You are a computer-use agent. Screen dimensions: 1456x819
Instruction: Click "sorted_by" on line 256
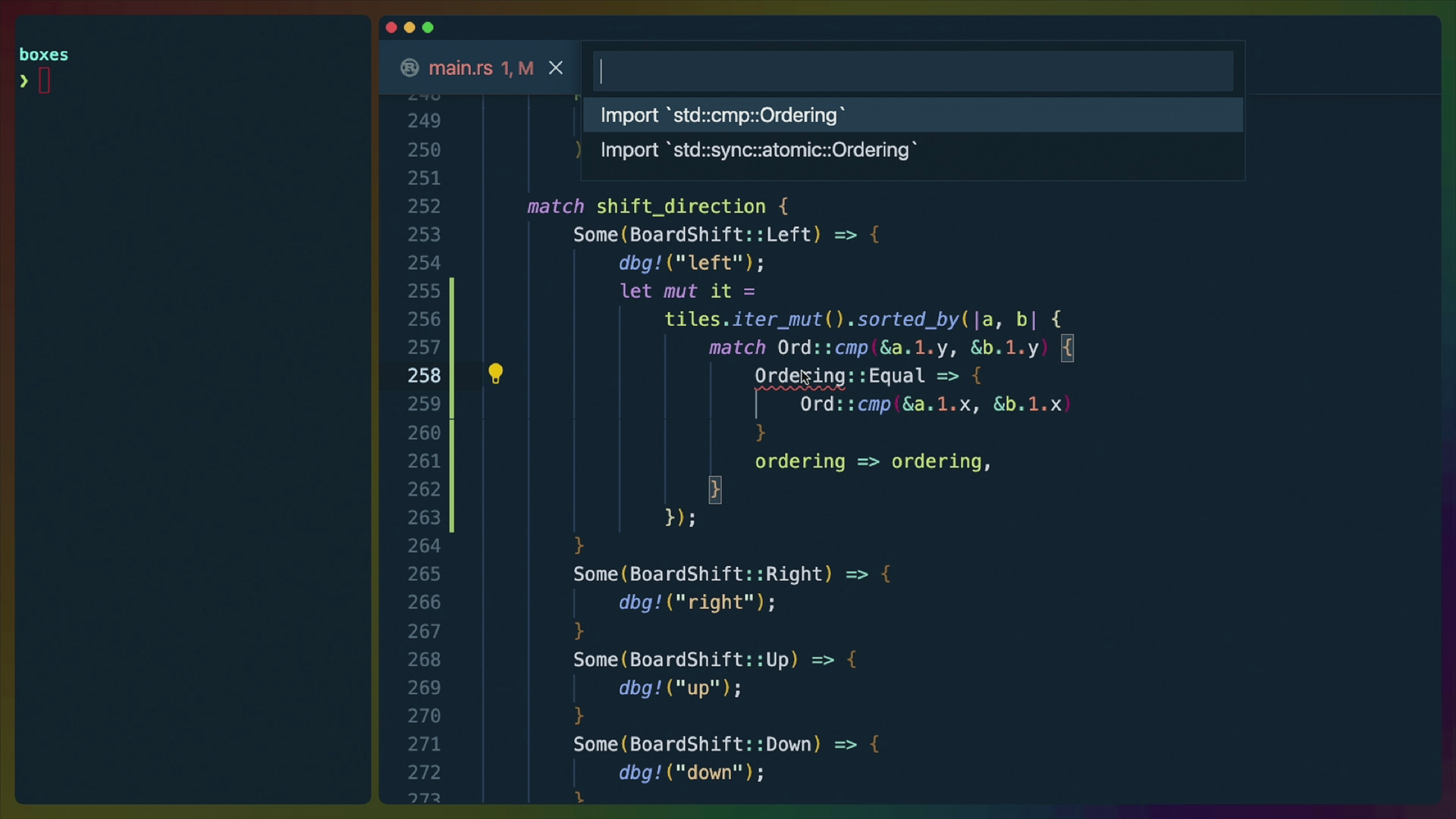coord(909,319)
